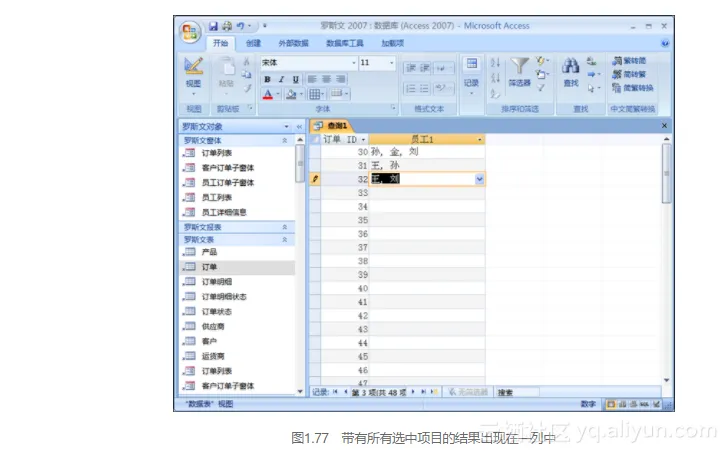Go to first record in navigator

[x=335, y=392]
